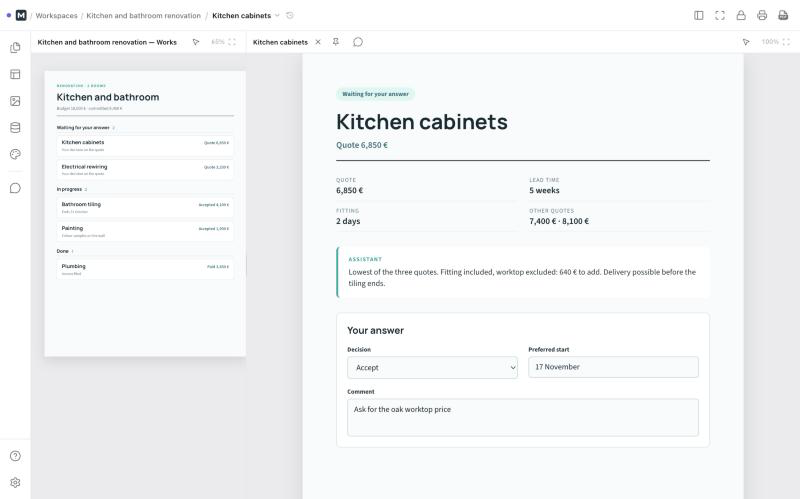Switch to Kitchen and bathroom renovation — Works tab

click(x=107, y=42)
